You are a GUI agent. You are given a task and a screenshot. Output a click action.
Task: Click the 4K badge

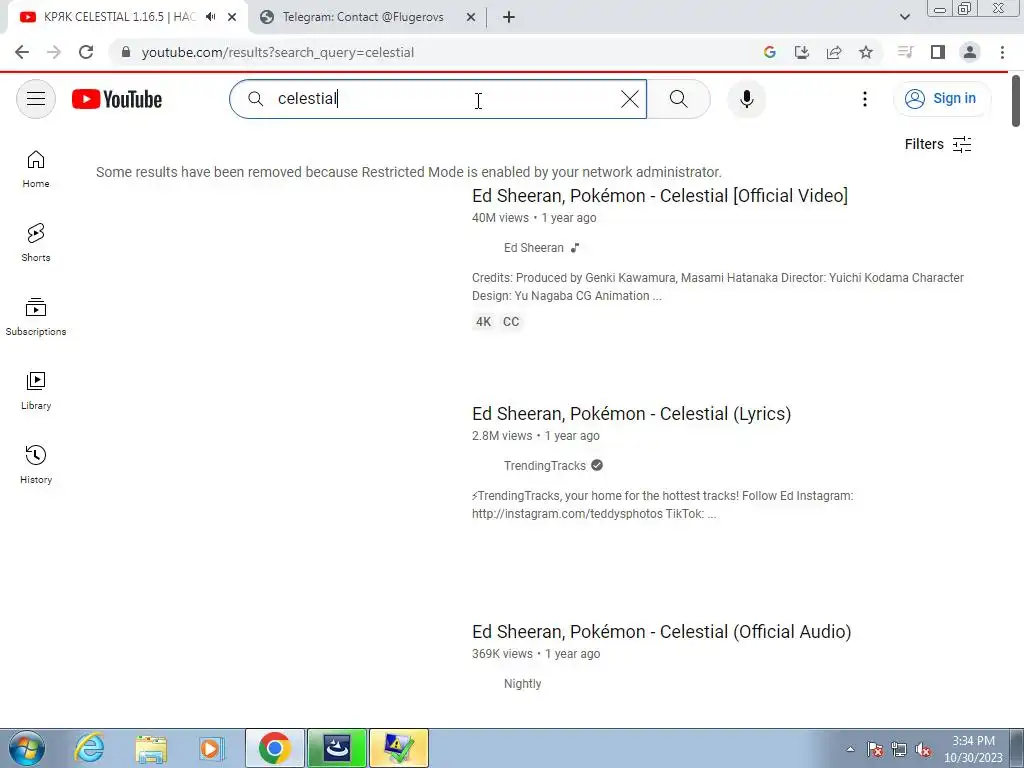pos(483,321)
